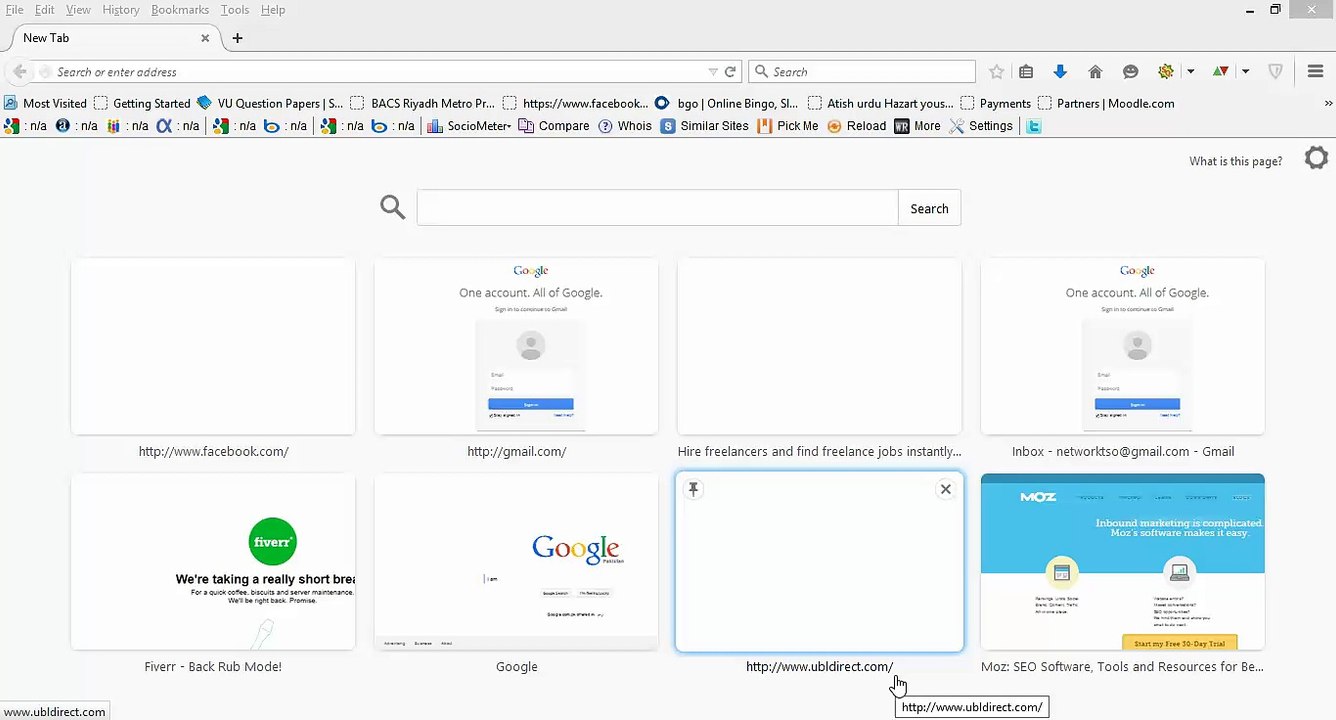The width and height of the screenshot is (1336, 720).
Task: Open the chat smiley icon in toolbar
Action: point(1131,72)
